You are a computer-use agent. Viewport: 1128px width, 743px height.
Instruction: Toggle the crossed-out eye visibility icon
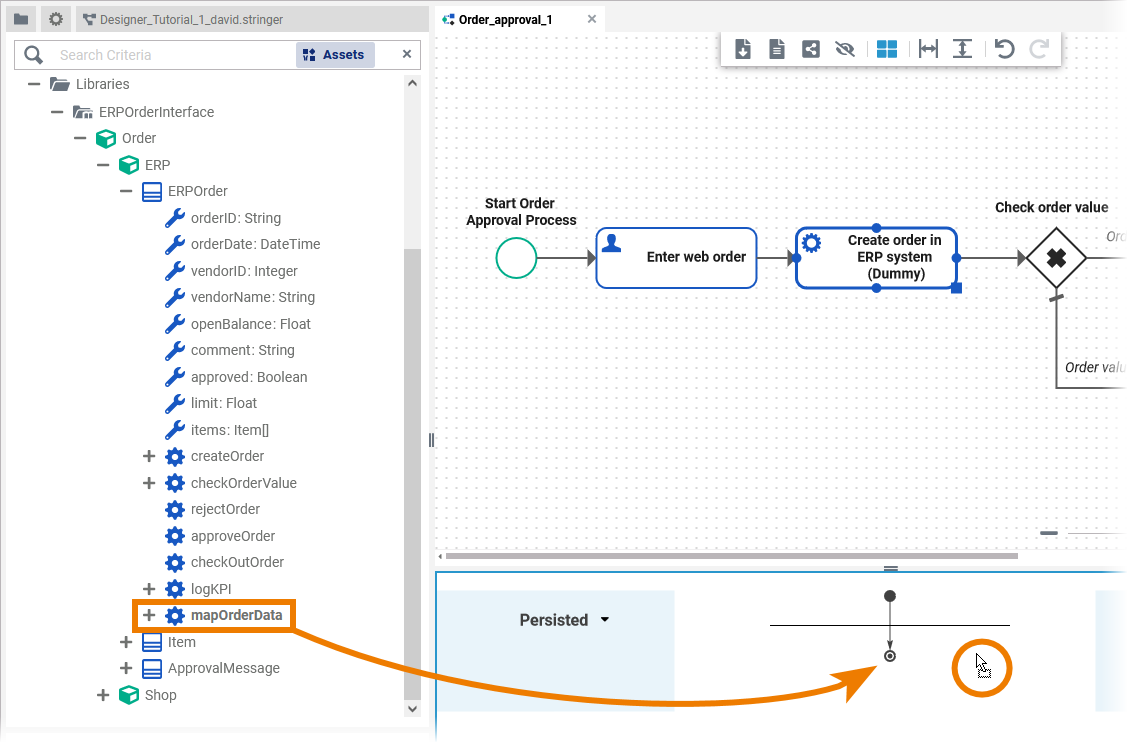click(845, 49)
